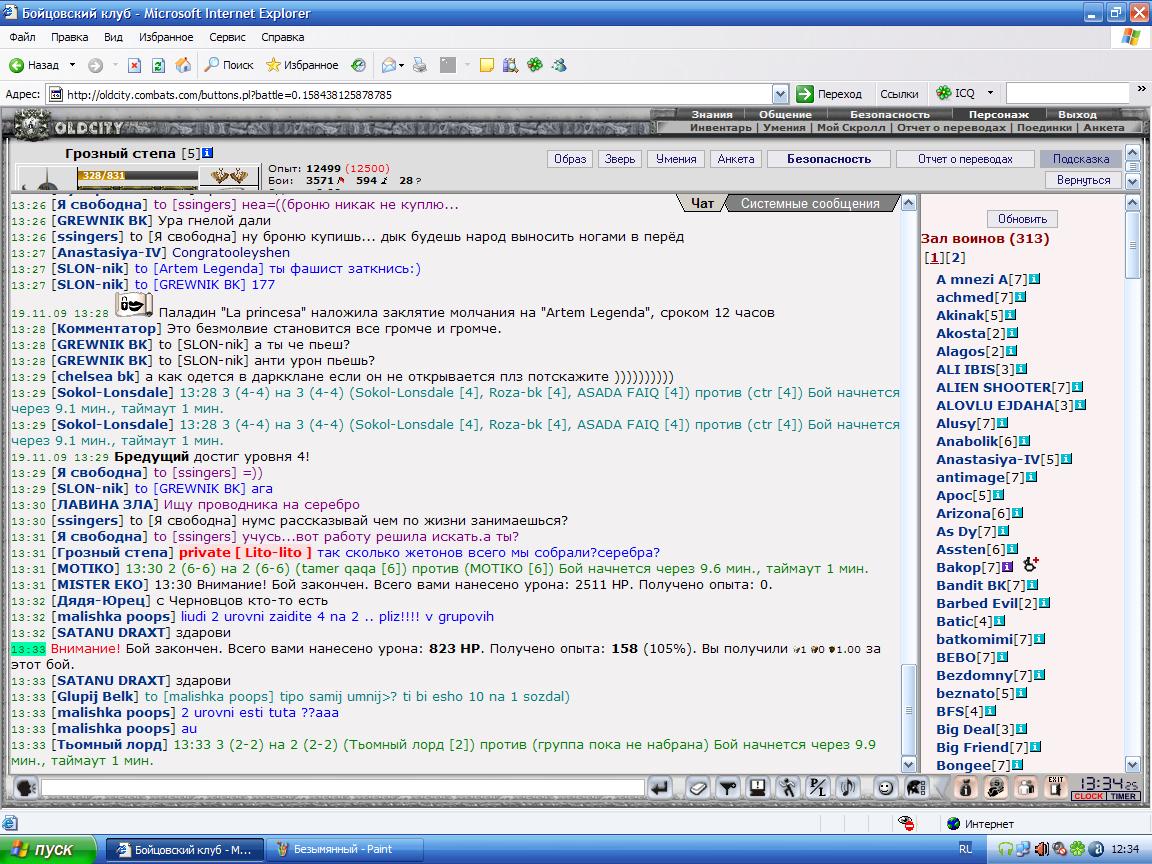This screenshot has width=1152, height=864.
Task: Click the sound speaker icon in chat bar
Action: (x=848, y=788)
